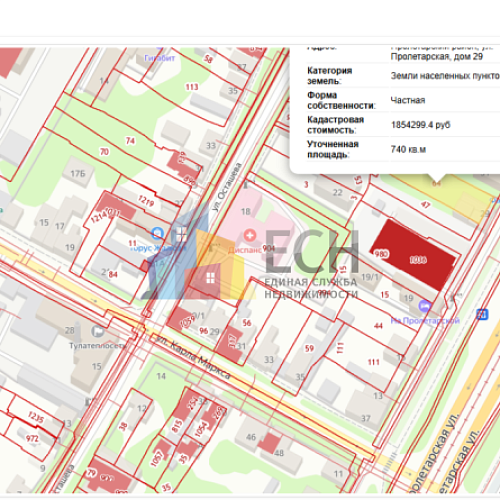Select parcel number 74
Image resolution: width=500 pixels, height=500 pixels.
pyautogui.click(x=130, y=141)
